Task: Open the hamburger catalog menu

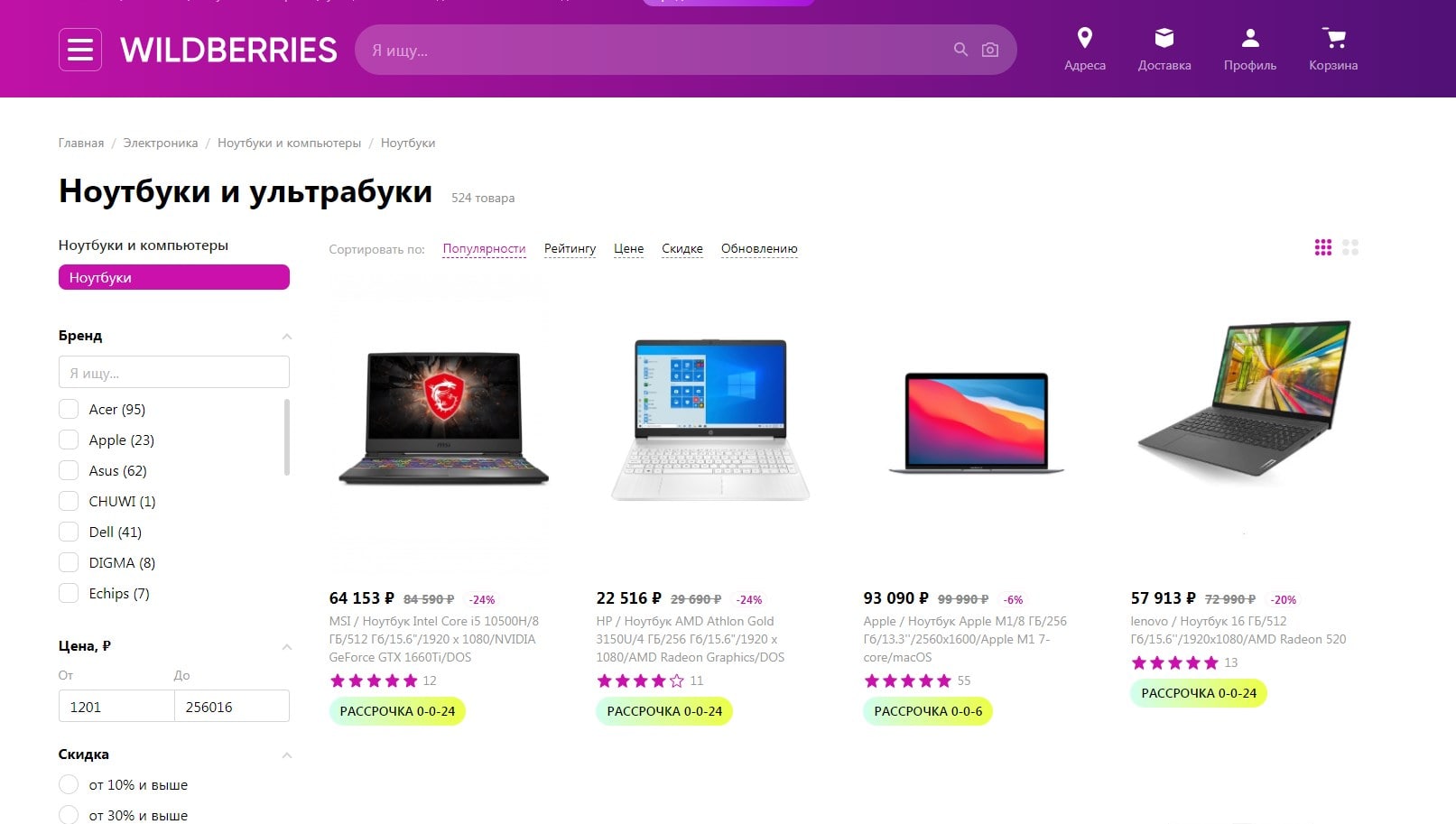Action: [80, 50]
